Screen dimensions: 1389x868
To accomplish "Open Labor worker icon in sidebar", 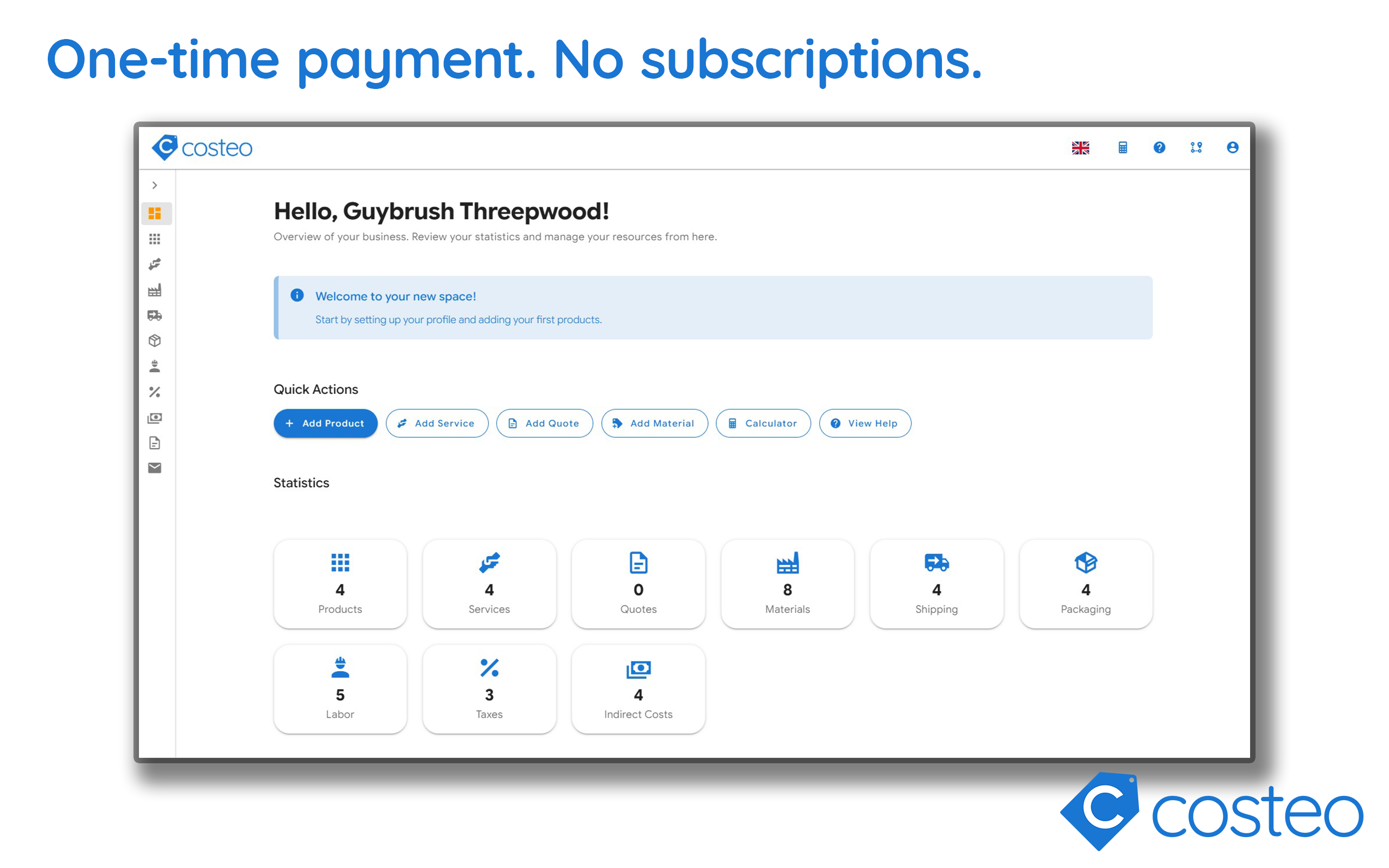I will coord(155,366).
